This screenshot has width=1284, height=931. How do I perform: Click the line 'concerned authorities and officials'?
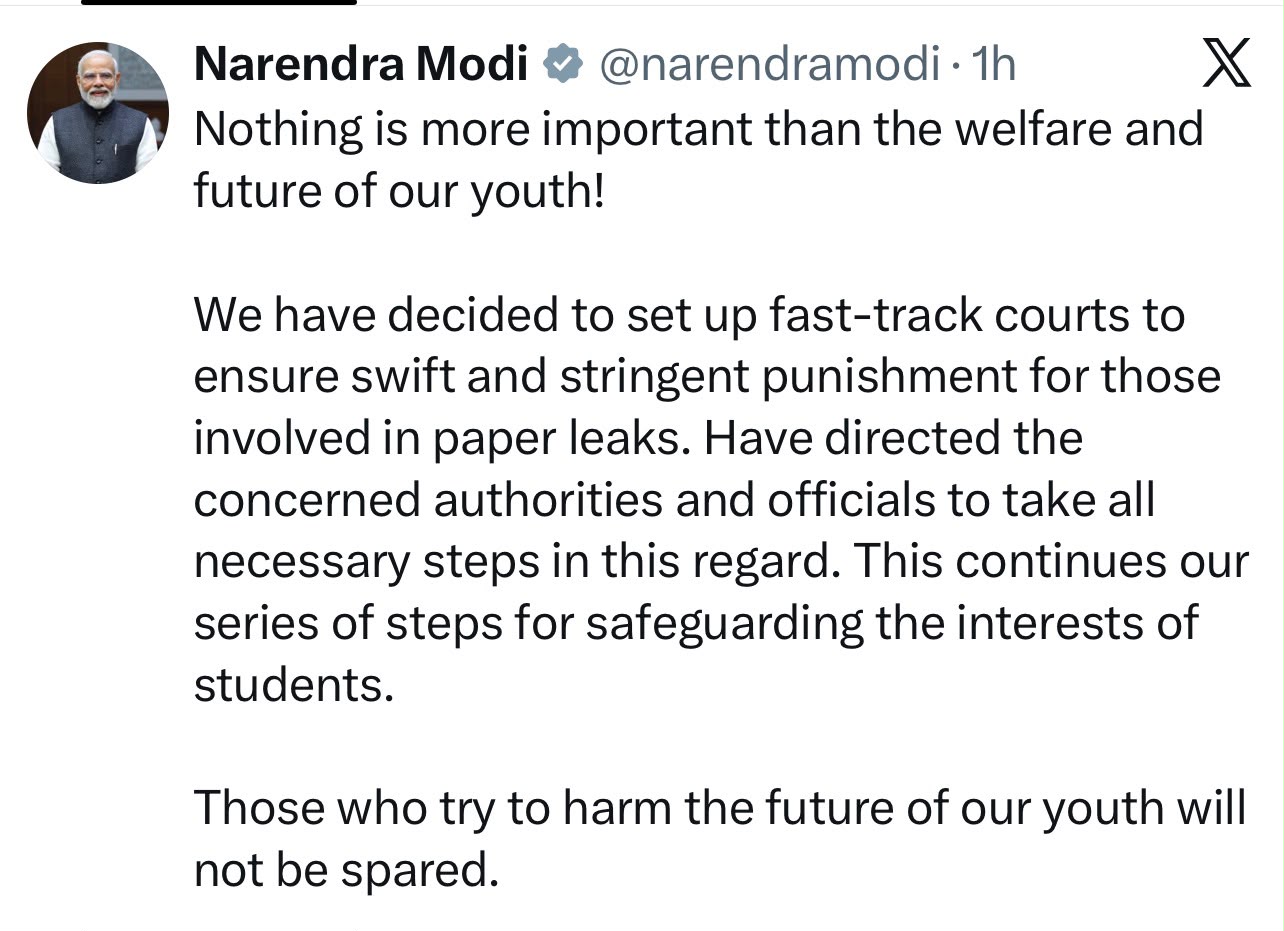[674, 500]
